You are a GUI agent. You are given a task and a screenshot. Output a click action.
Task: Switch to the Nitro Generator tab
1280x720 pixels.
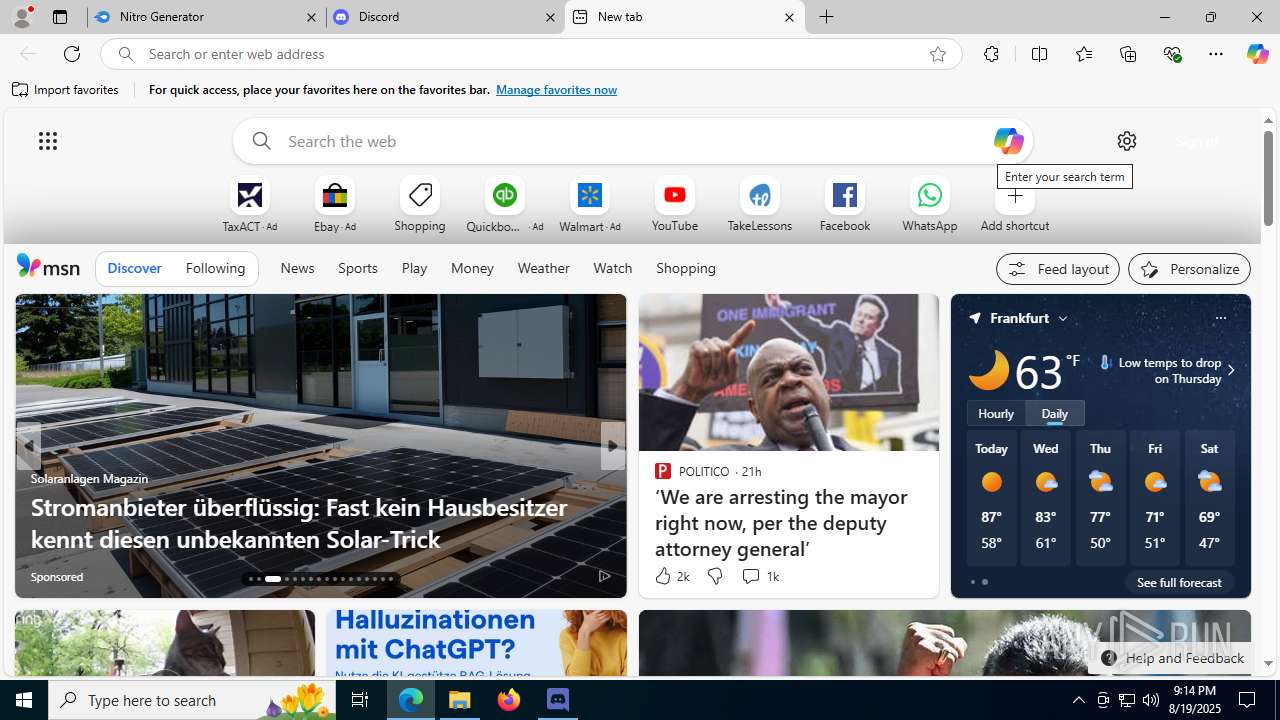pyautogui.click(x=205, y=17)
